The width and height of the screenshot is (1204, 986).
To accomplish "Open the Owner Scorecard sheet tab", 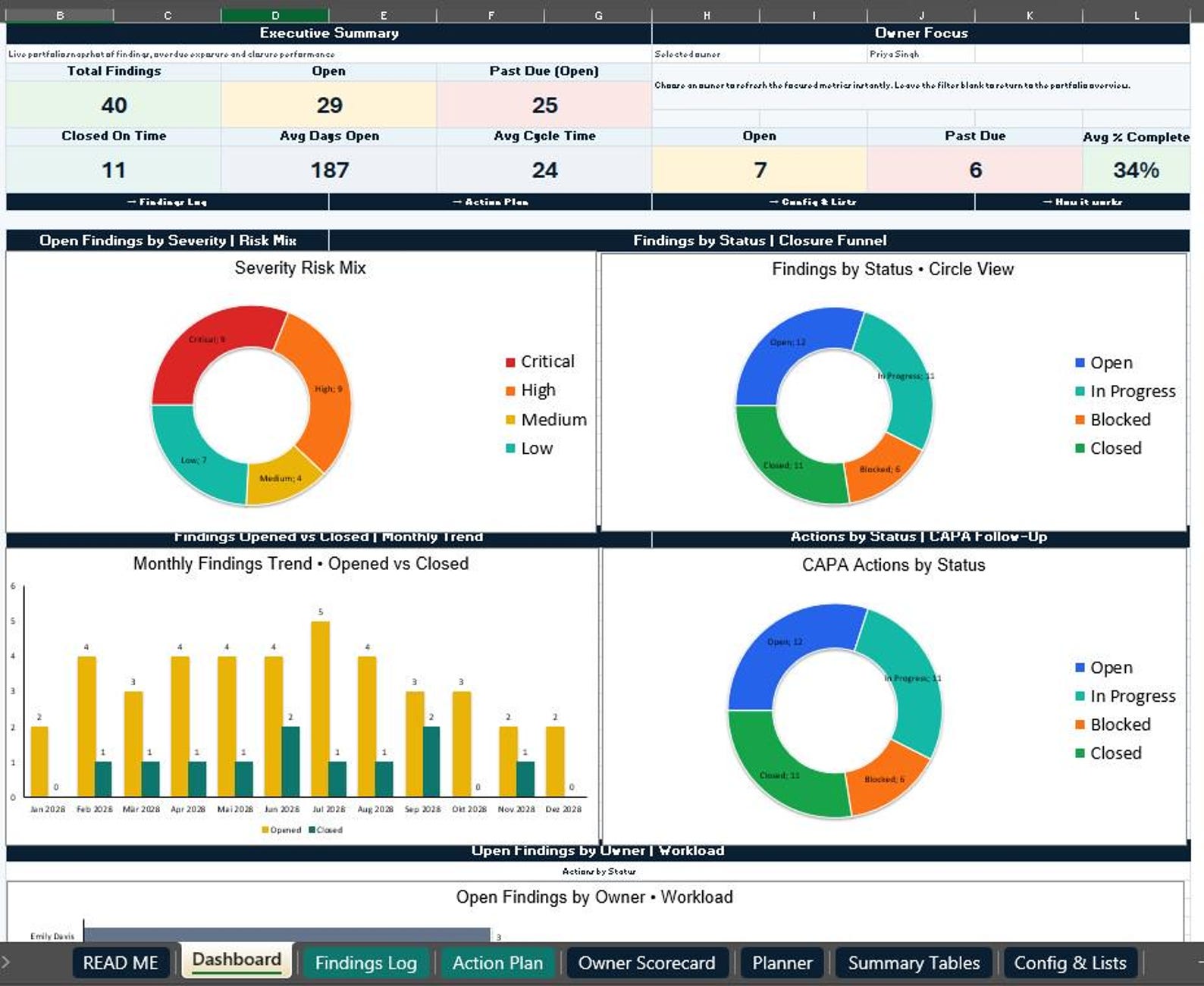I will 647,963.
